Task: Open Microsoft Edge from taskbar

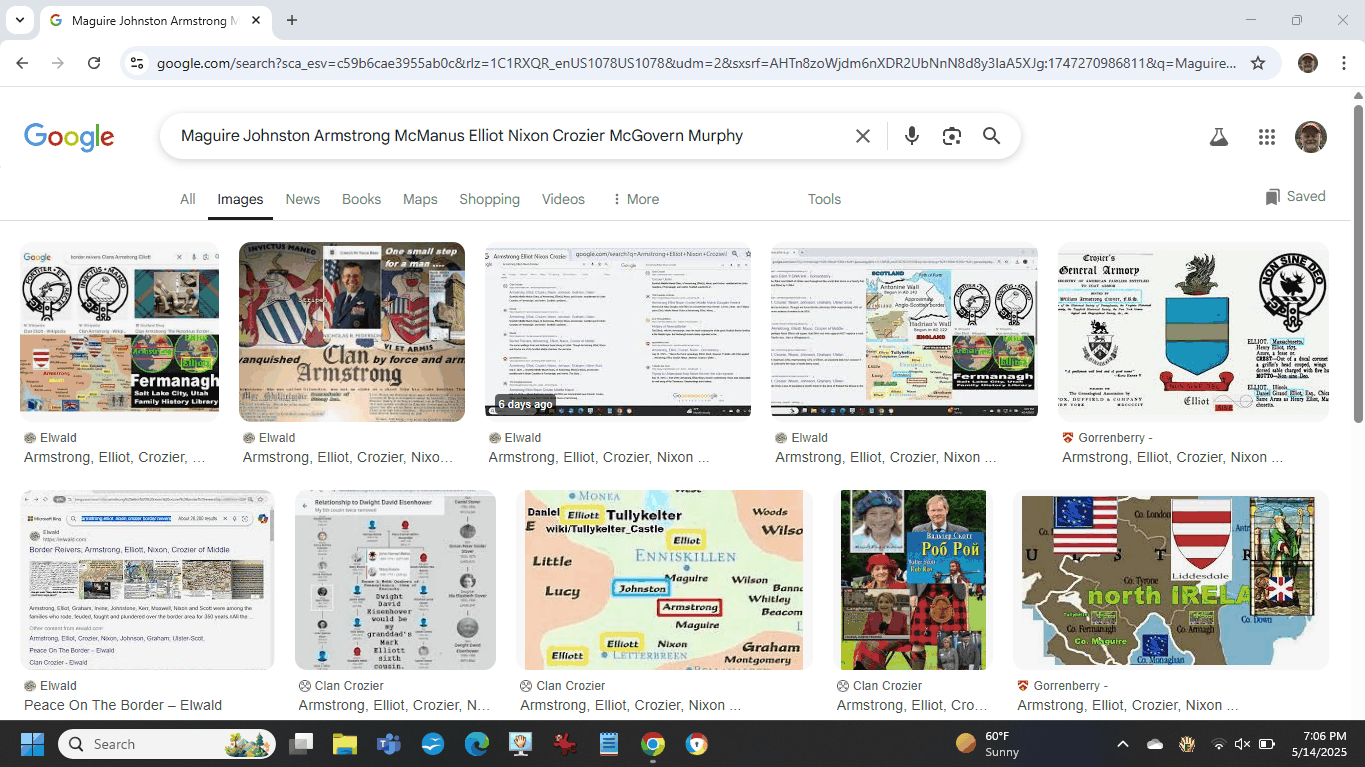Action: tap(476, 744)
